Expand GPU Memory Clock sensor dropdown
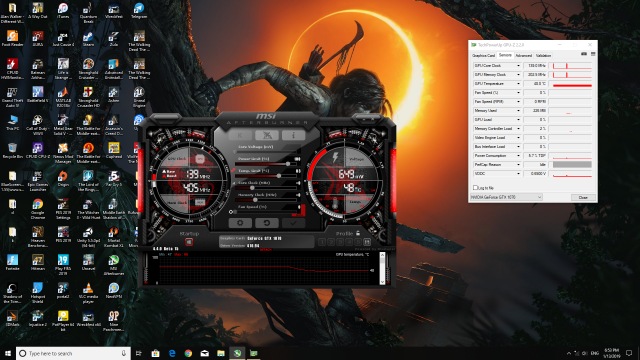This screenshot has height=360, width=640. tap(518, 75)
